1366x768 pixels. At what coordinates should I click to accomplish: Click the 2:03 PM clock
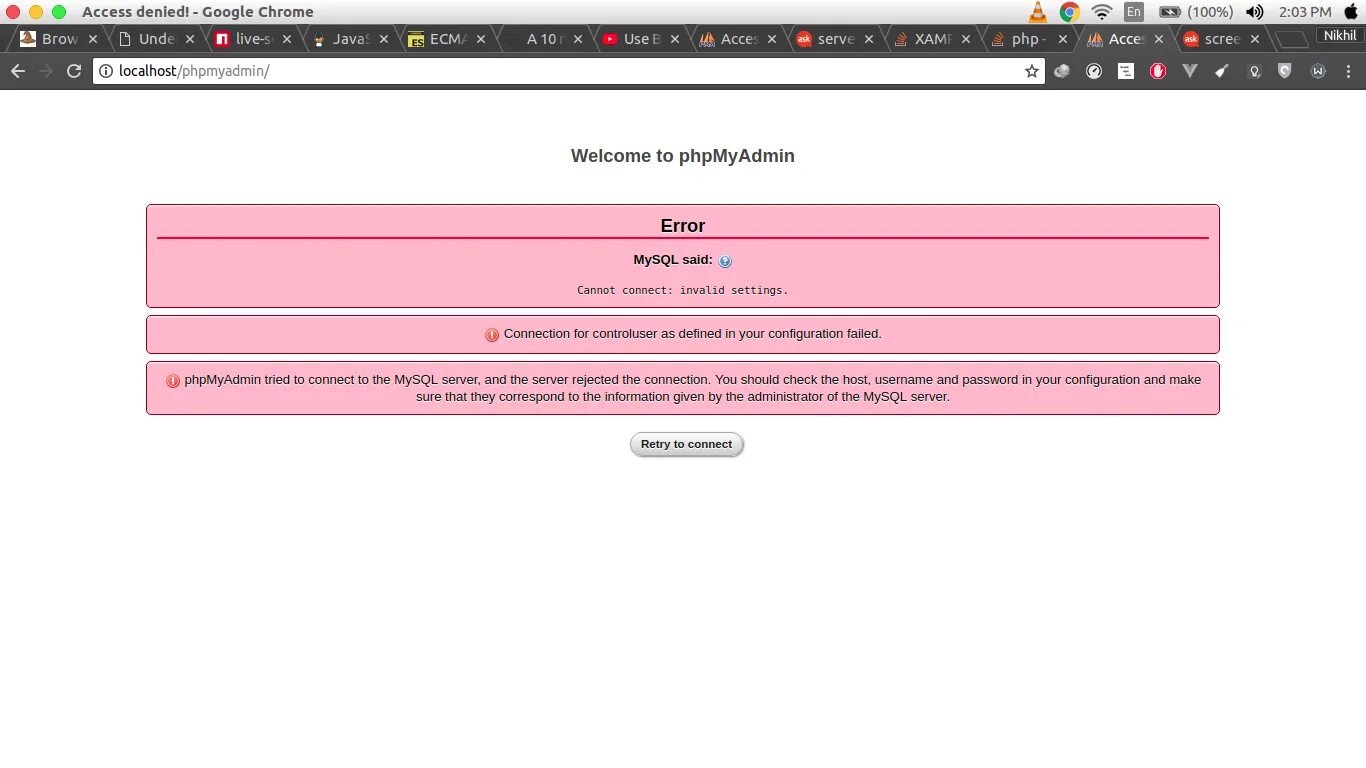1305,12
